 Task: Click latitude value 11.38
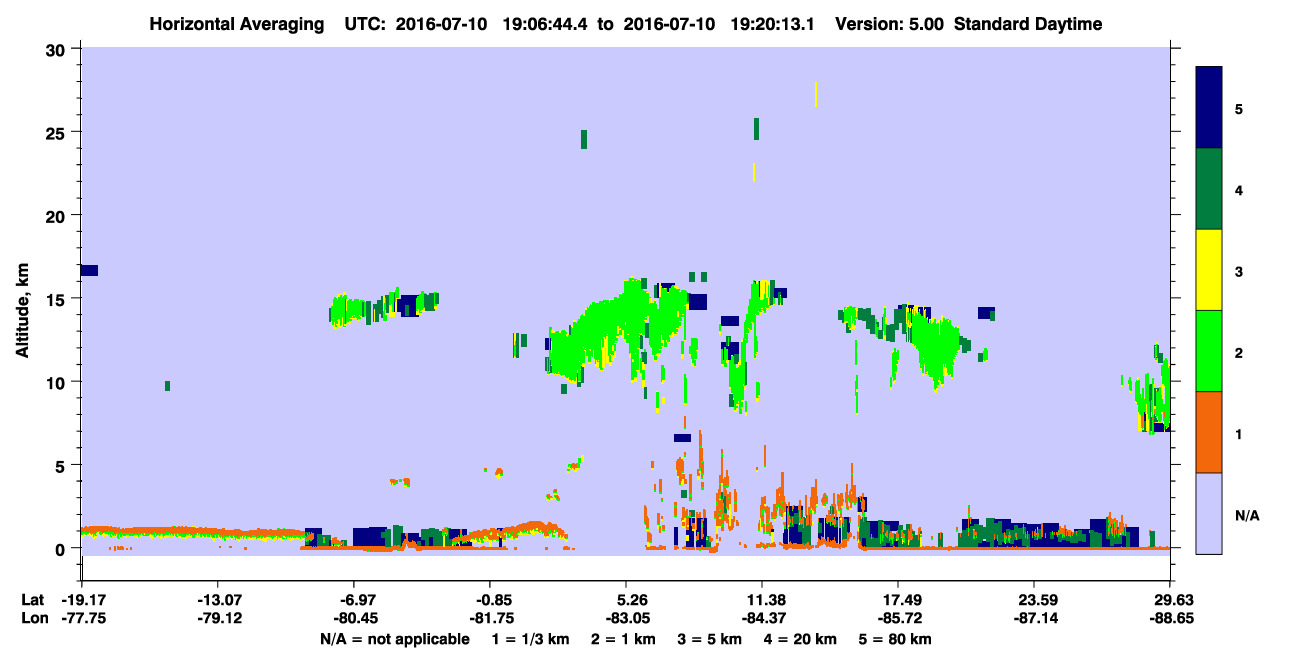pyautogui.click(x=762, y=600)
